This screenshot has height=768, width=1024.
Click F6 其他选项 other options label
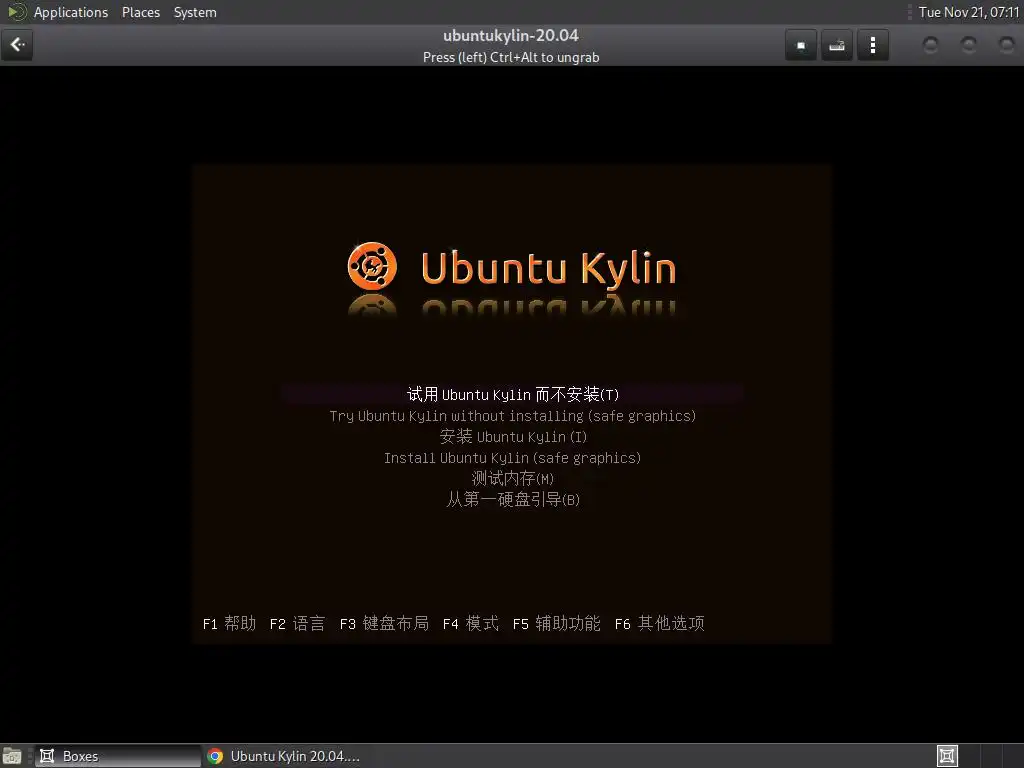pyautogui.click(x=660, y=624)
